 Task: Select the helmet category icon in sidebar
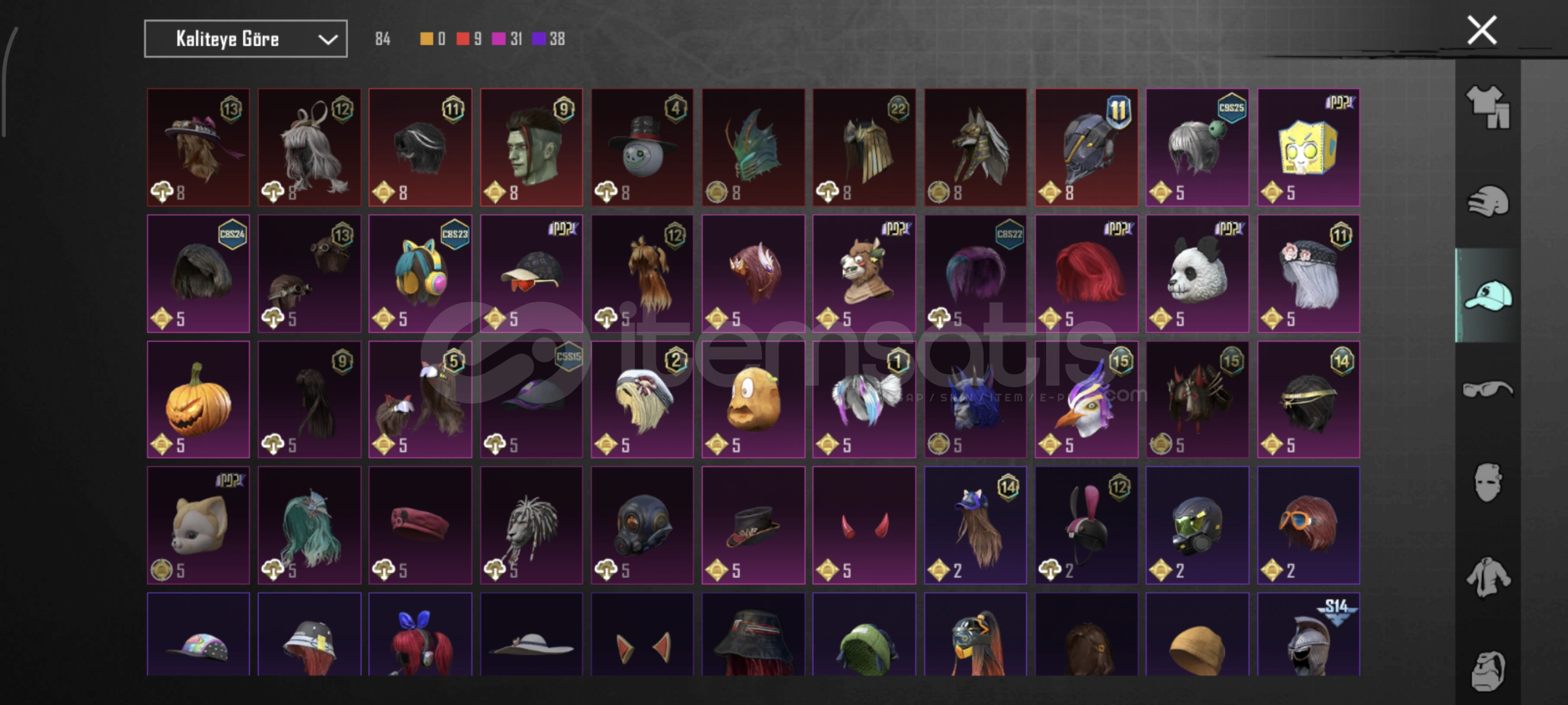coord(1488,200)
